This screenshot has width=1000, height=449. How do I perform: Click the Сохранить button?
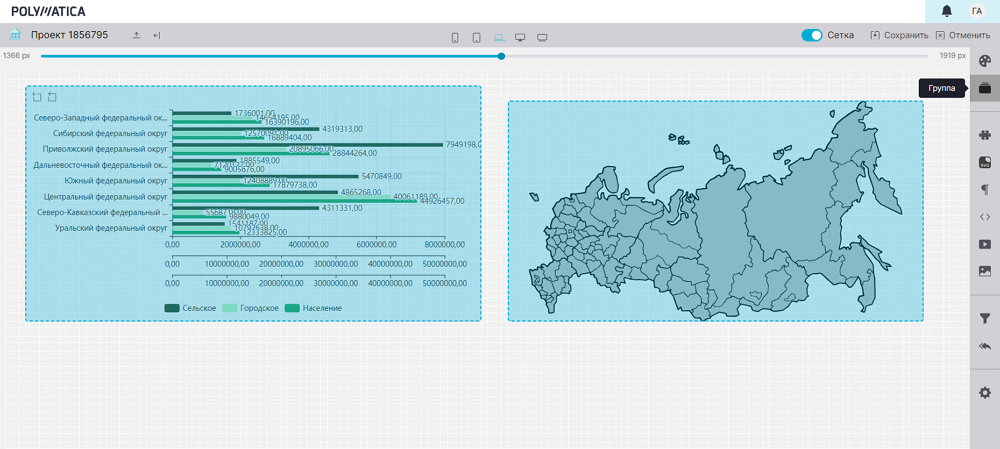pos(899,36)
